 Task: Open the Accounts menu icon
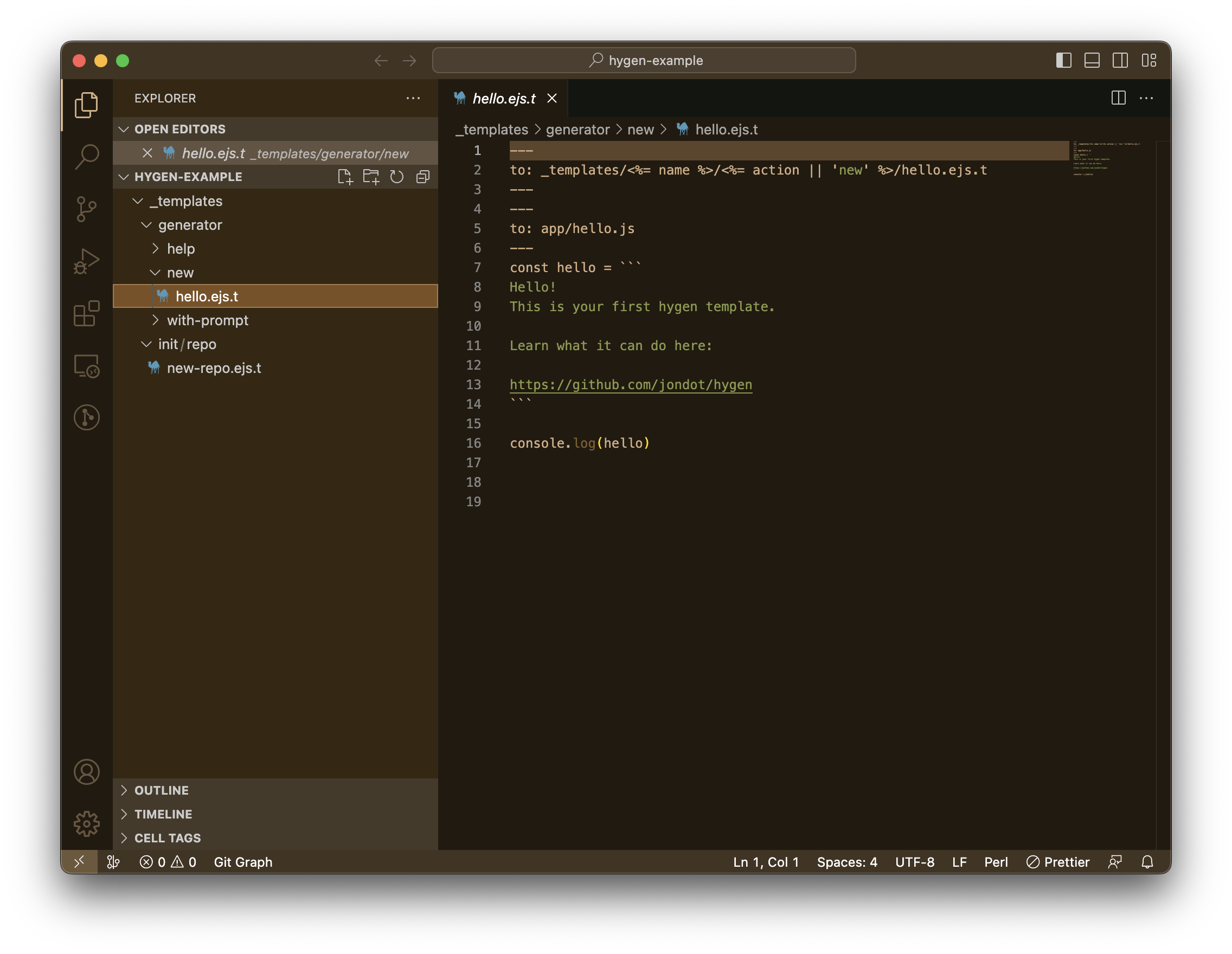tap(86, 772)
